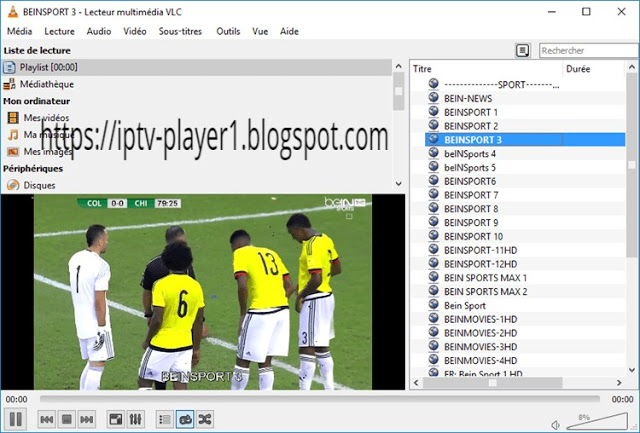The height and width of the screenshot is (433, 640).
Task: Click elapsed time 00:00 label
Action: pyautogui.click(x=17, y=399)
